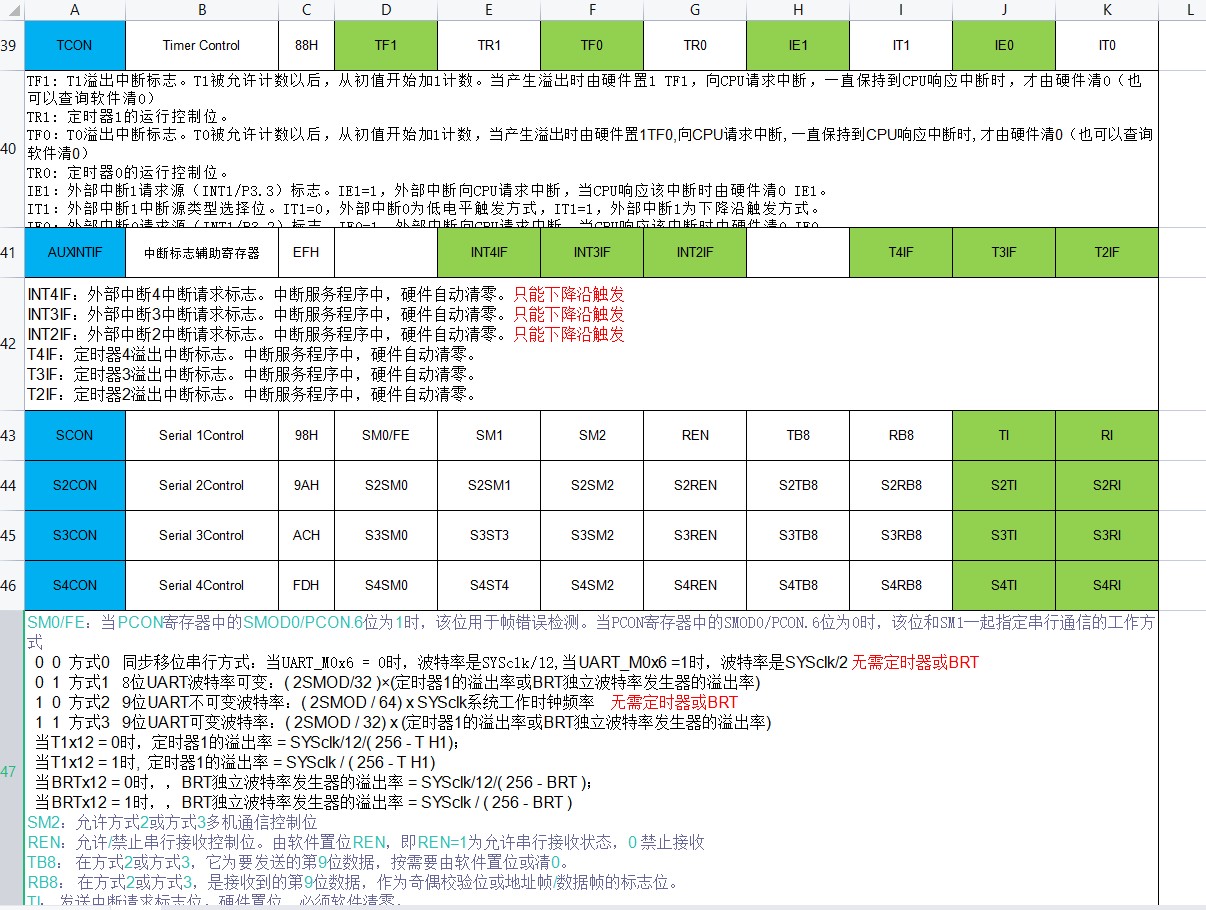Select row 40 header
The width and height of the screenshot is (1206, 910).
pyautogui.click(x=12, y=148)
